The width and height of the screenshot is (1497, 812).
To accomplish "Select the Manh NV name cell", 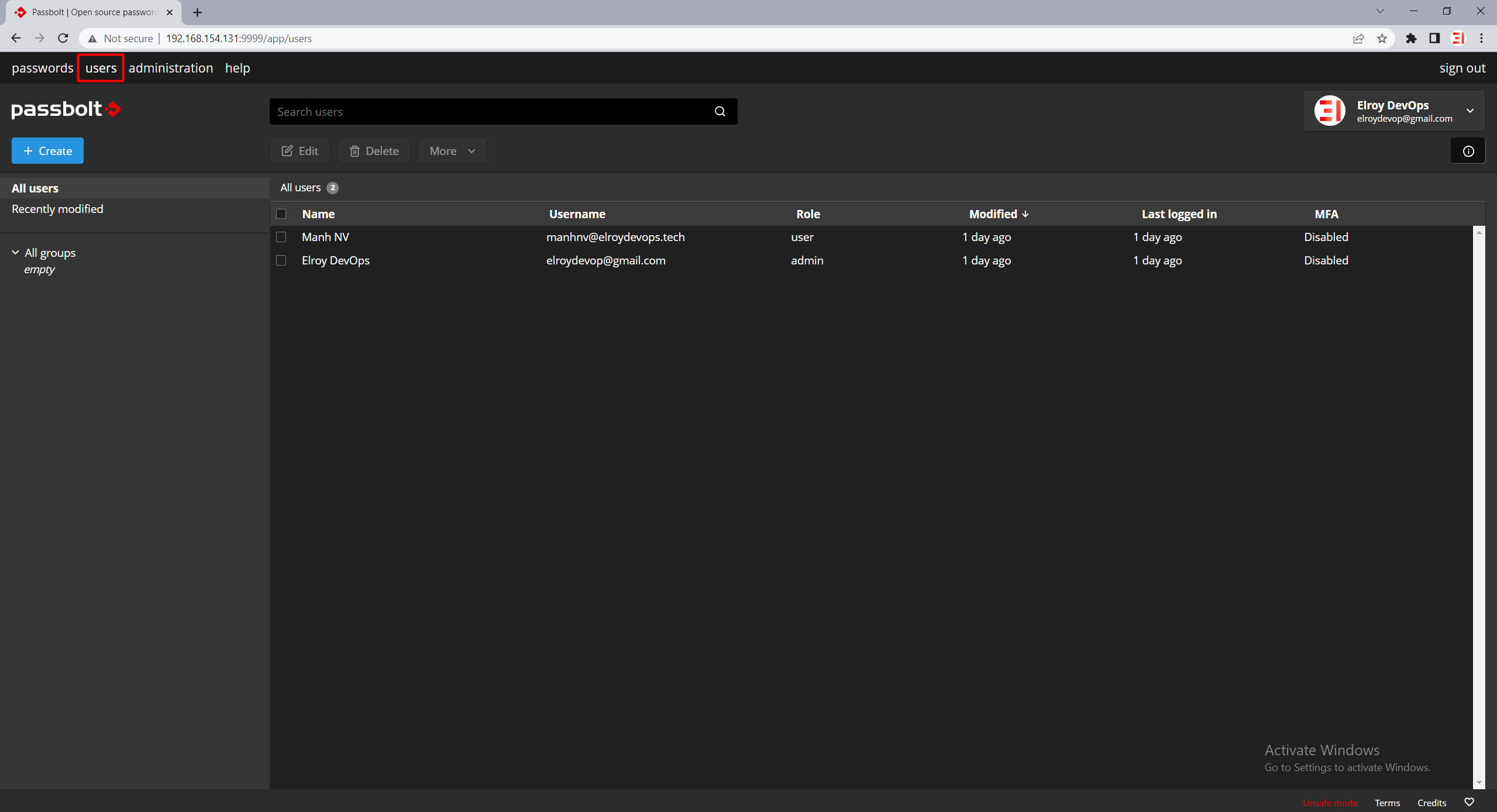I will click(x=325, y=237).
